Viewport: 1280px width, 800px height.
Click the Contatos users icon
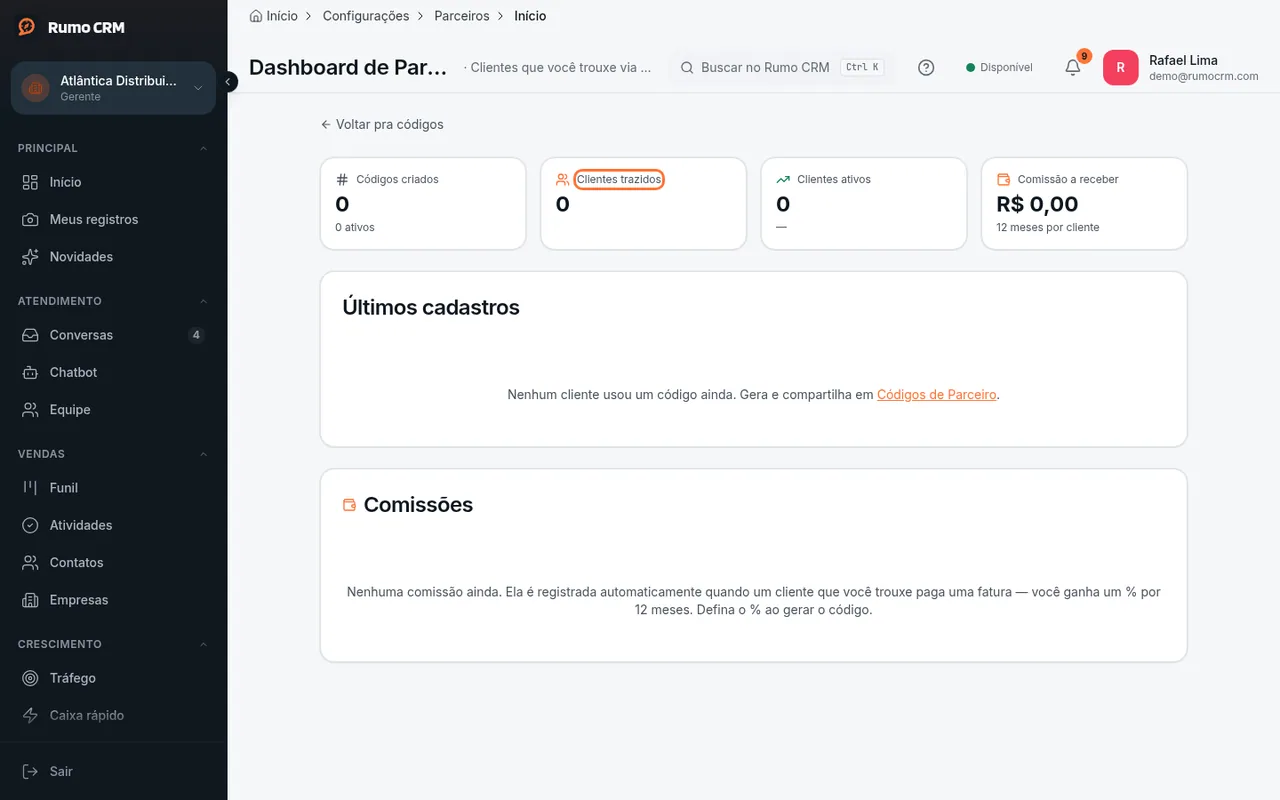[x=31, y=563]
